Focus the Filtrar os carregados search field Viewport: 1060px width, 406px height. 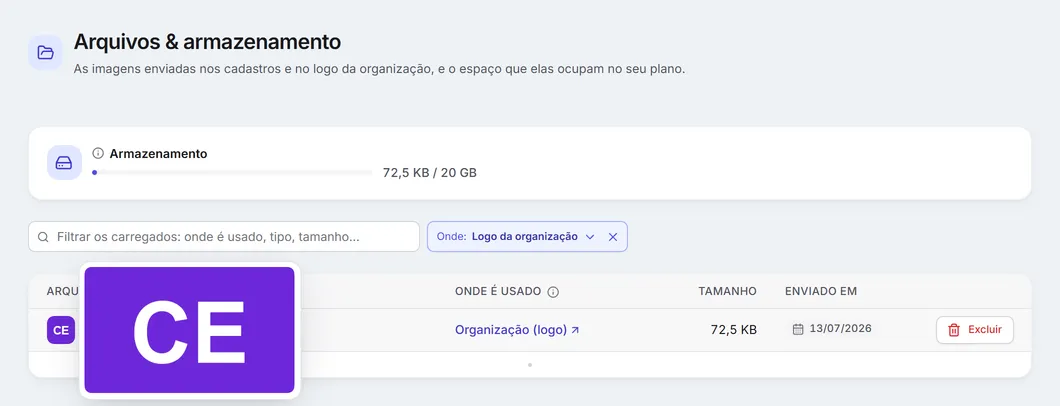(224, 236)
